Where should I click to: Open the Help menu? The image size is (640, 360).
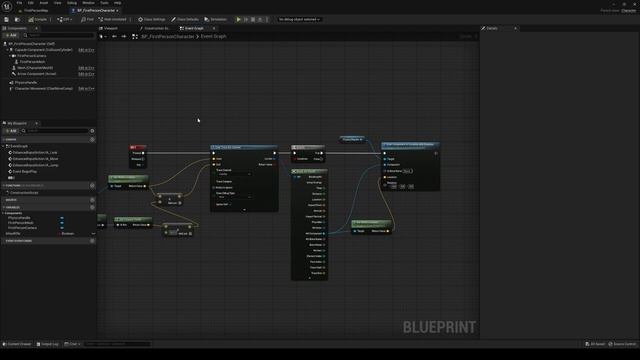tap(118, 3)
